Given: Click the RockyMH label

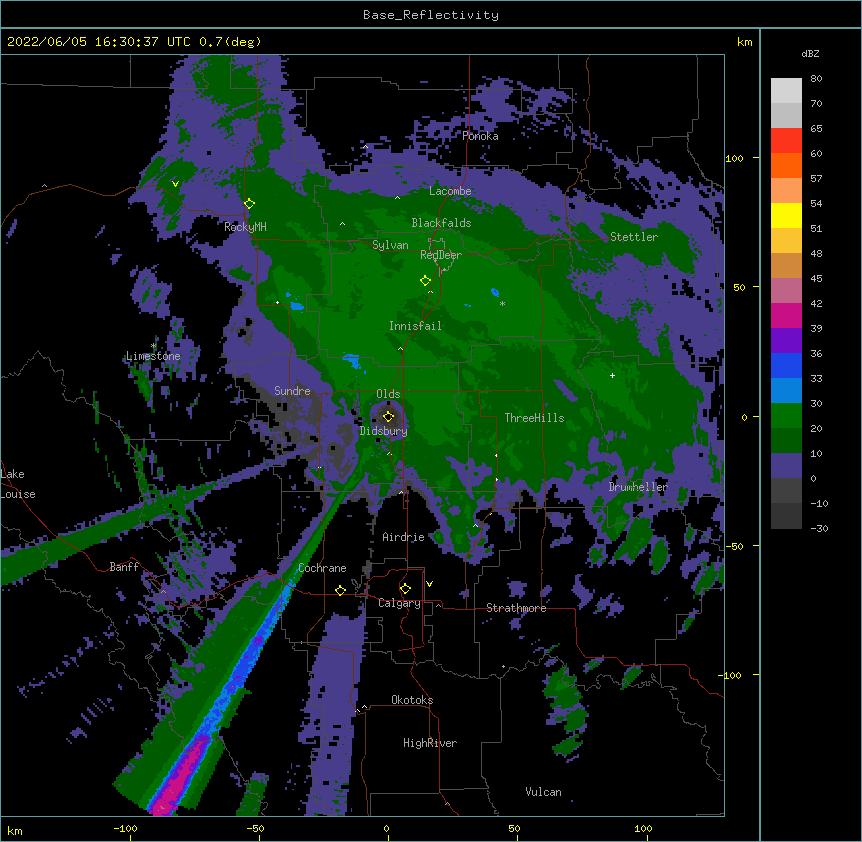Looking at the screenshot, I should 245,227.
